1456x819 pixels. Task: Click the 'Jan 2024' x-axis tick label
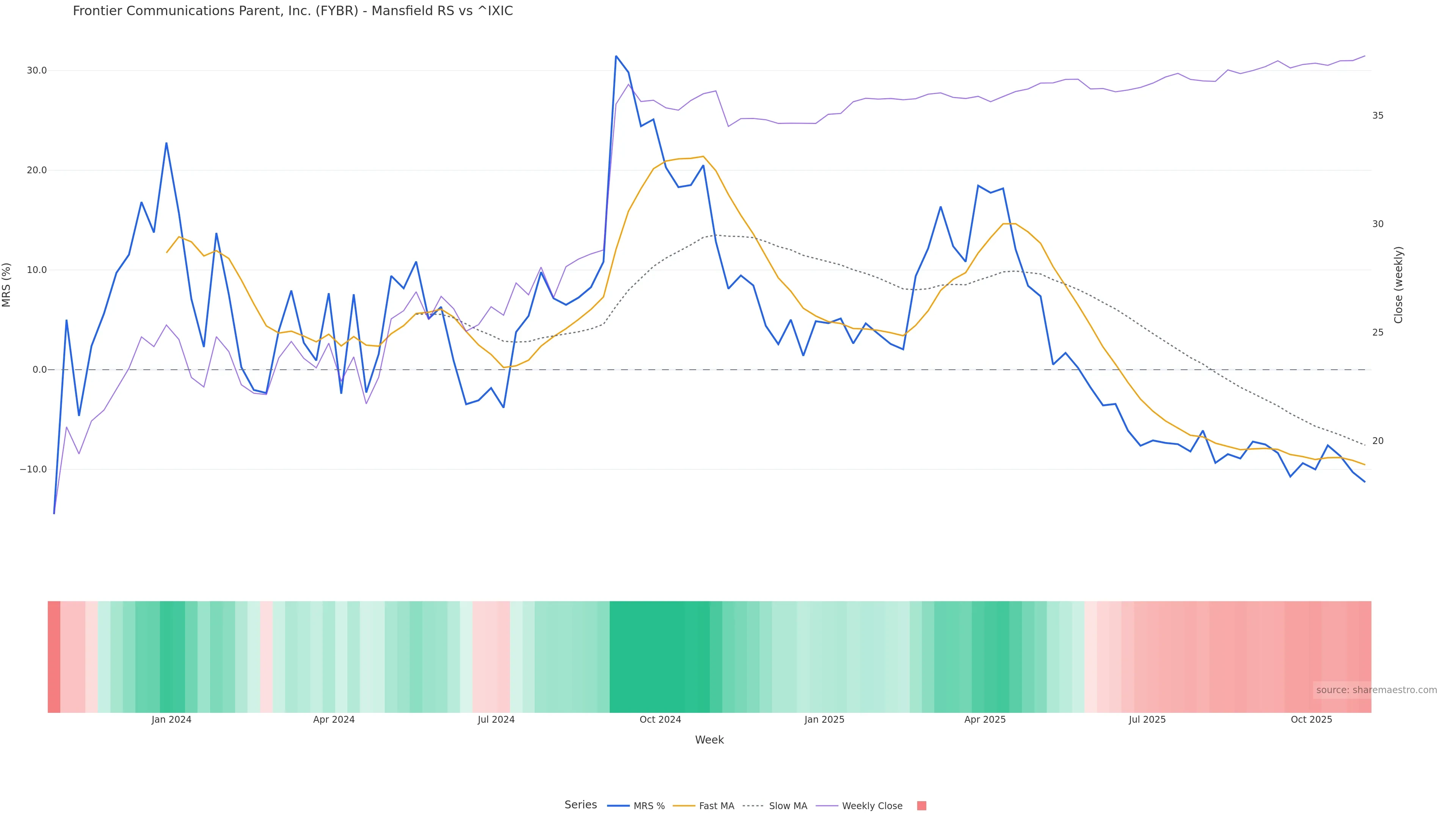point(171,720)
